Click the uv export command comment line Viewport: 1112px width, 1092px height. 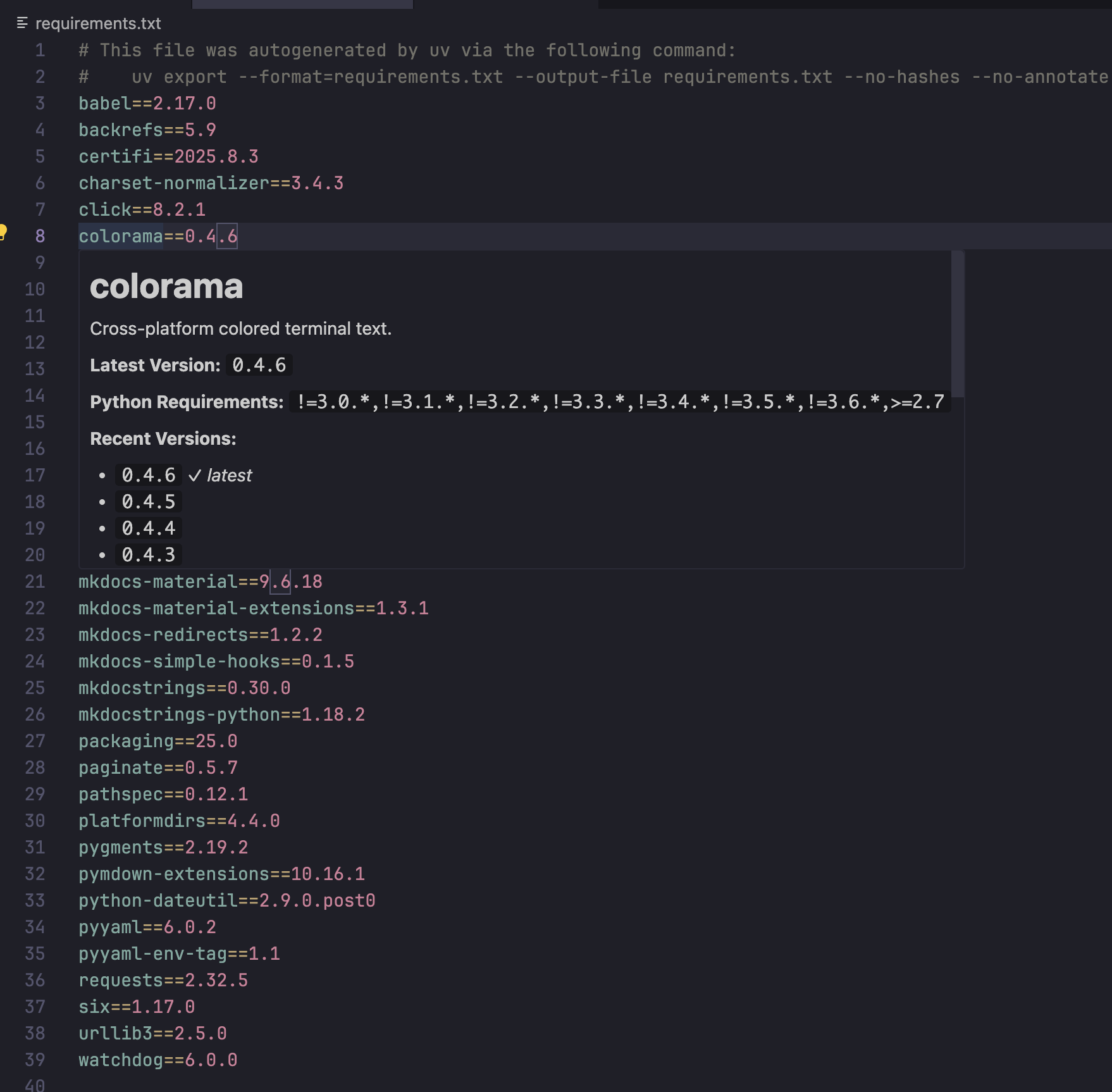point(593,77)
